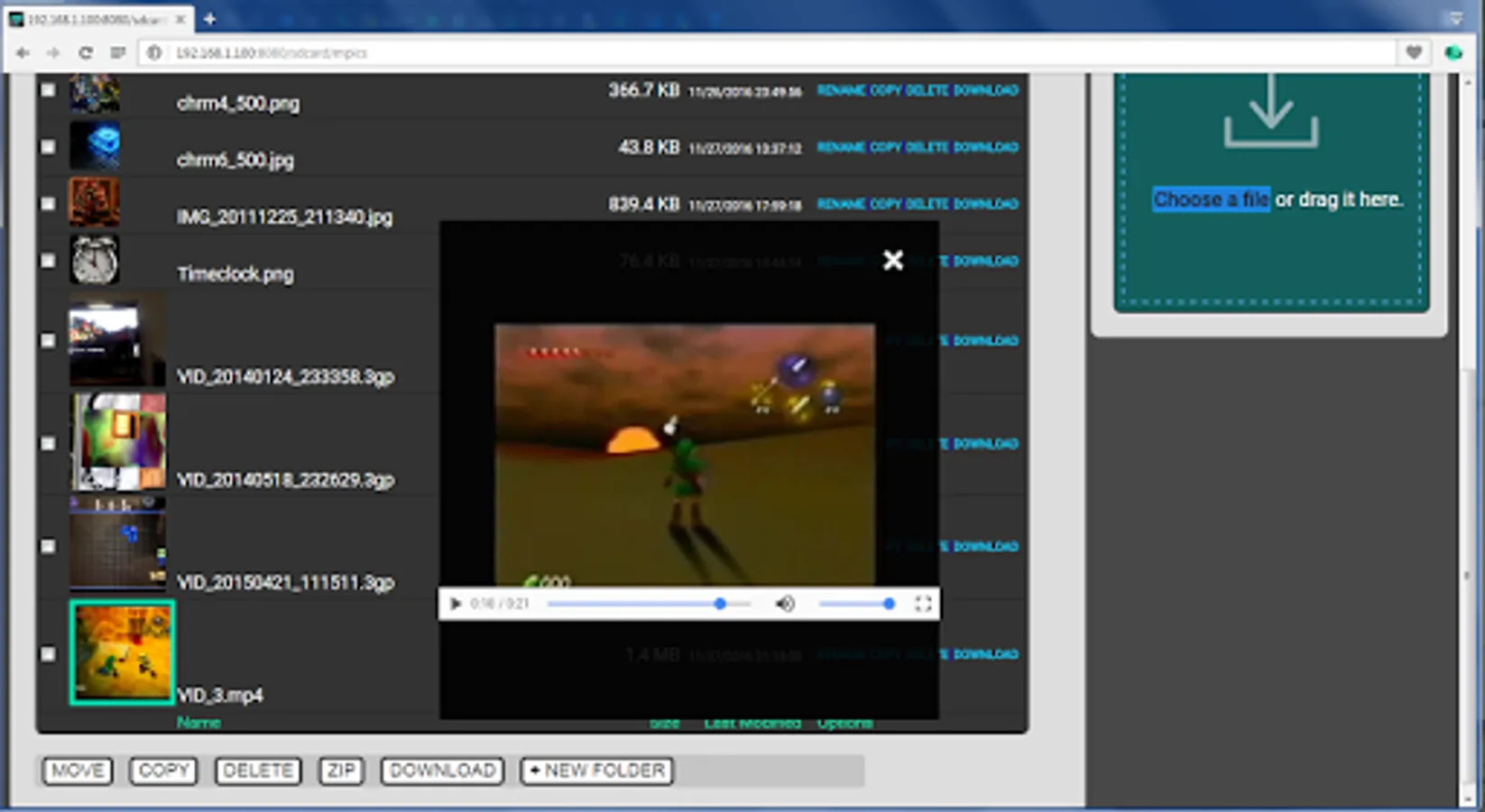Viewport: 1485px width, 812px height.
Task: Check the VID_3.mp4 row checkbox
Action: click(48, 654)
